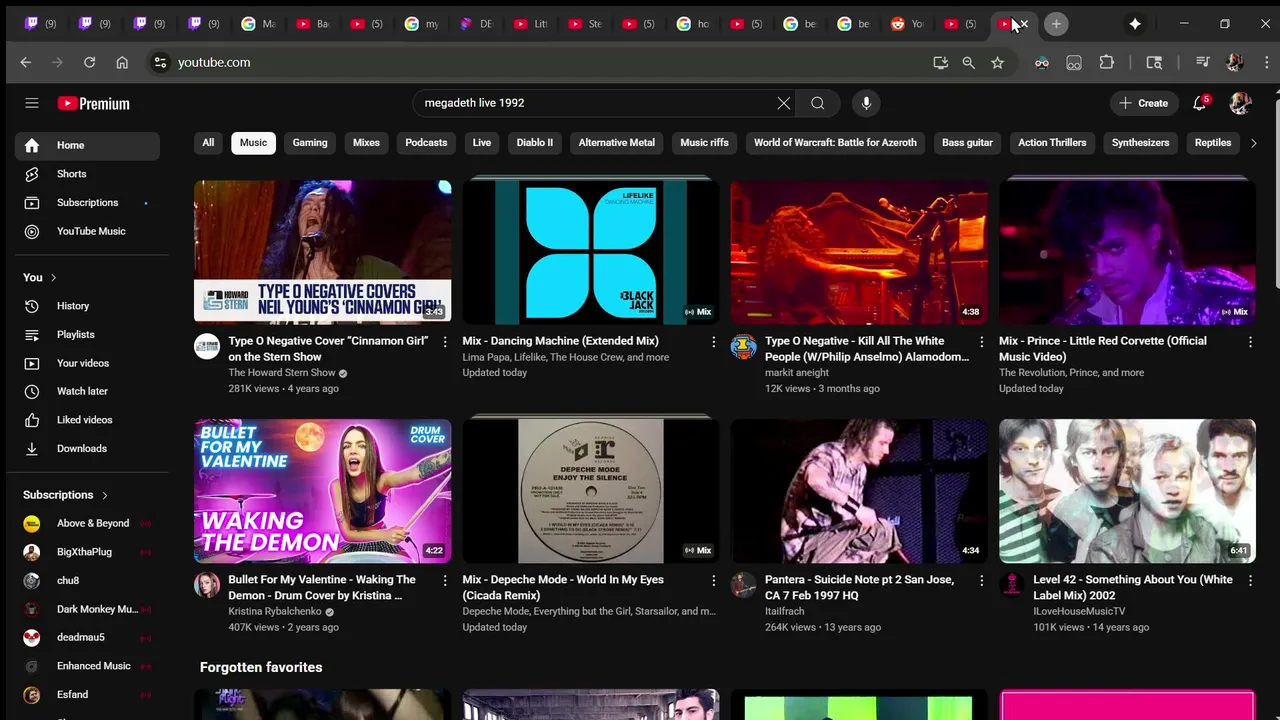Open options for Dancing Machine mix
Screen dimensions: 1280x720
click(713, 342)
